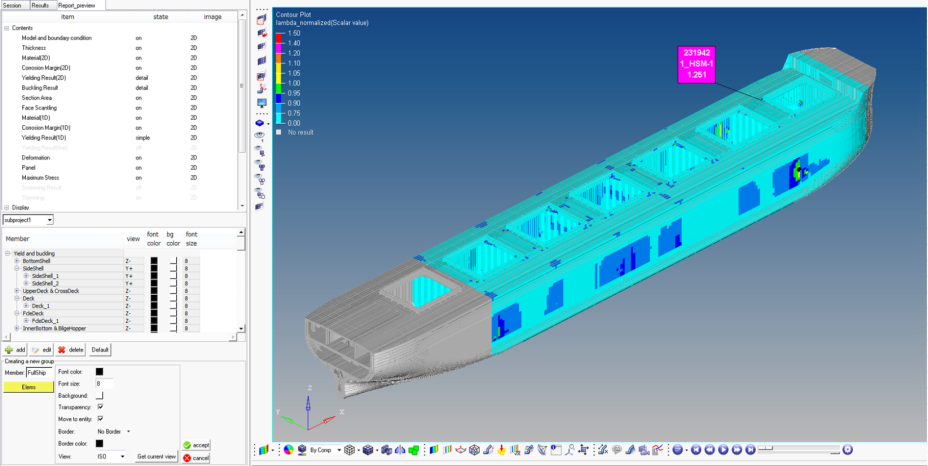The image size is (928, 466).
Task: Click the member list vertical scrollbar down arrow
Action: [x=241, y=329]
